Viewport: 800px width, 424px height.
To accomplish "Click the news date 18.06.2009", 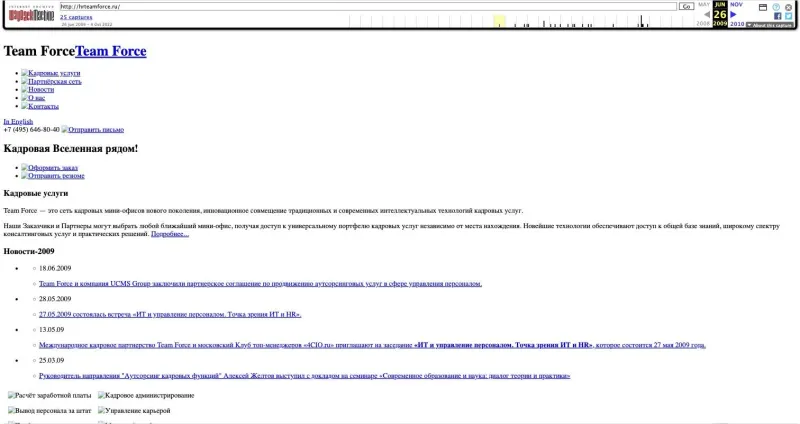I will [x=55, y=268].
